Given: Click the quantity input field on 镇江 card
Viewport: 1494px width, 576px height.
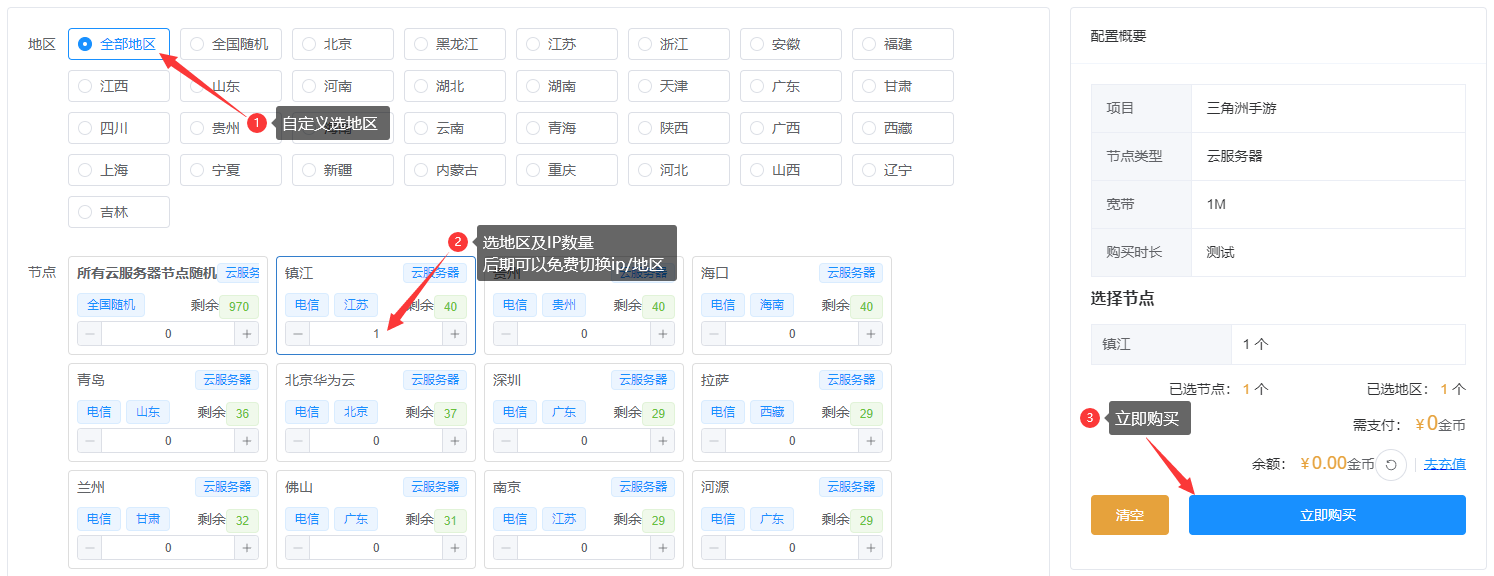Looking at the screenshot, I should [x=375, y=333].
